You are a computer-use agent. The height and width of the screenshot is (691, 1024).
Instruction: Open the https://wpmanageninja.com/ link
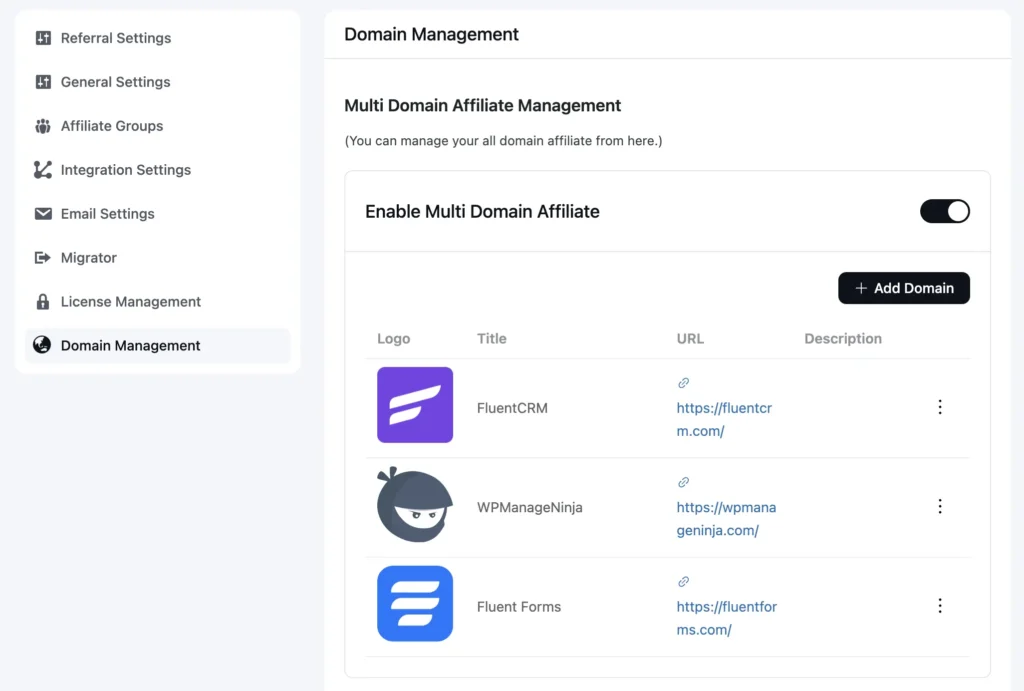pos(726,519)
